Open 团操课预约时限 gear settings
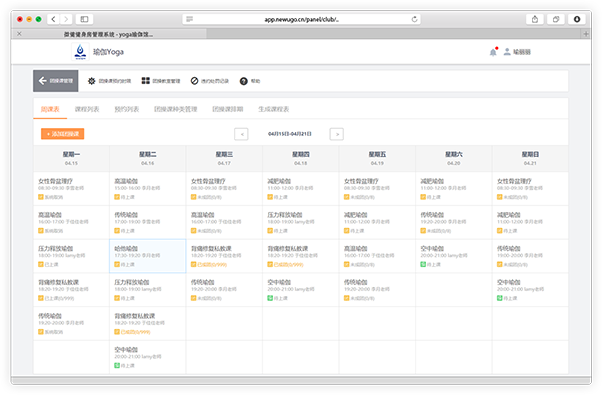The height and width of the screenshot is (395, 602). [x=91, y=81]
